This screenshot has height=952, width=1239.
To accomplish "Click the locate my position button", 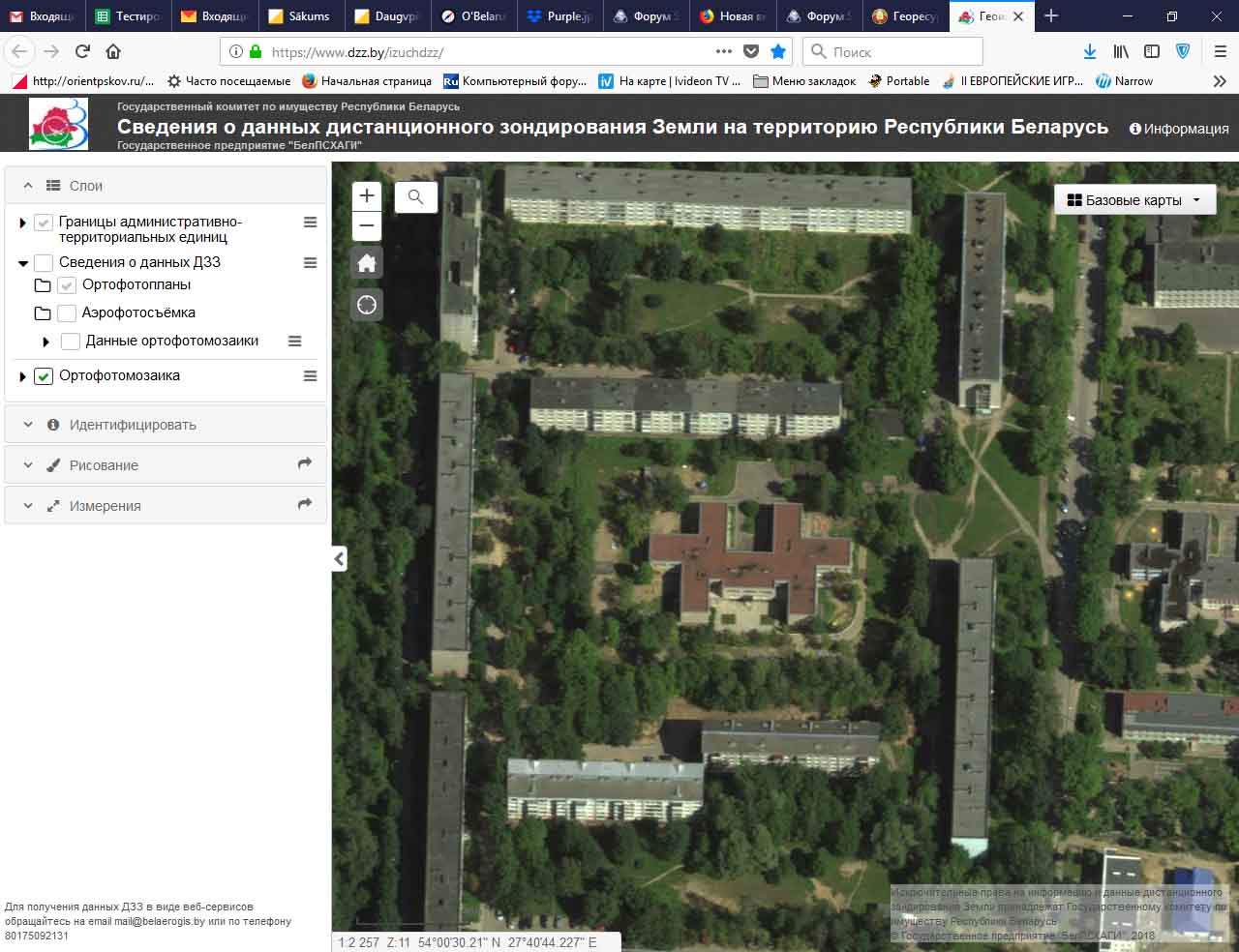I will pos(367,305).
